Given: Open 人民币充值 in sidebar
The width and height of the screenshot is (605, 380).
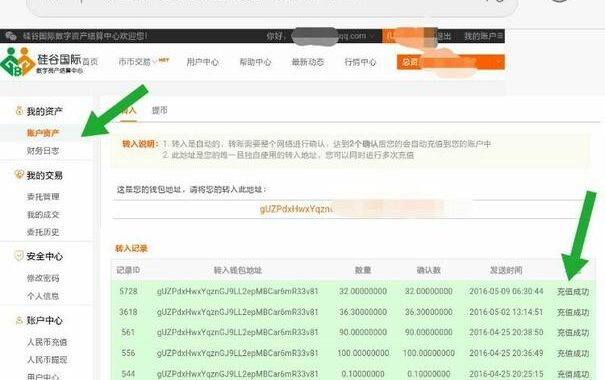Looking at the screenshot, I should pyautogui.click(x=47, y=342).
